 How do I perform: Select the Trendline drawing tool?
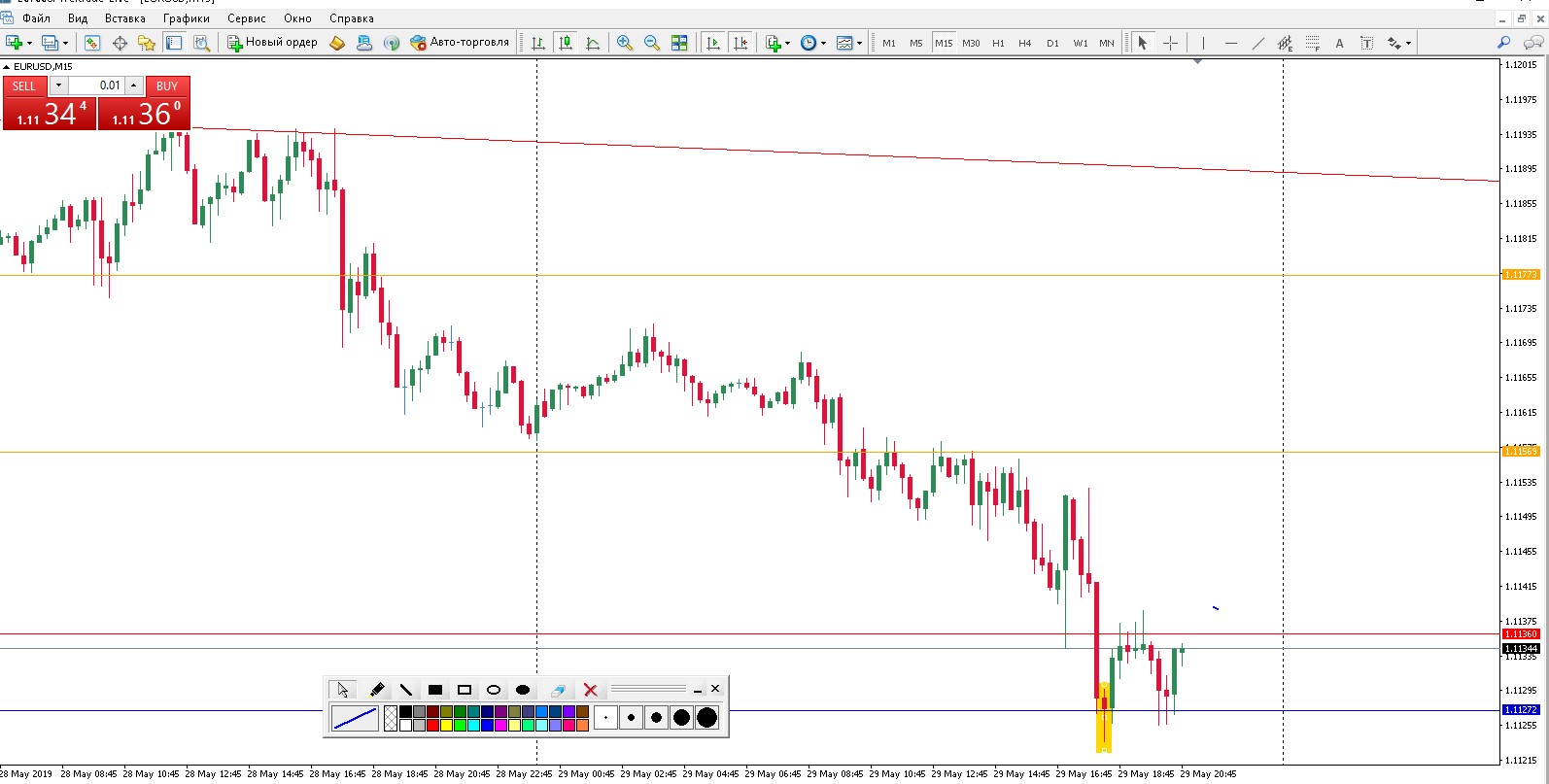1258,43
